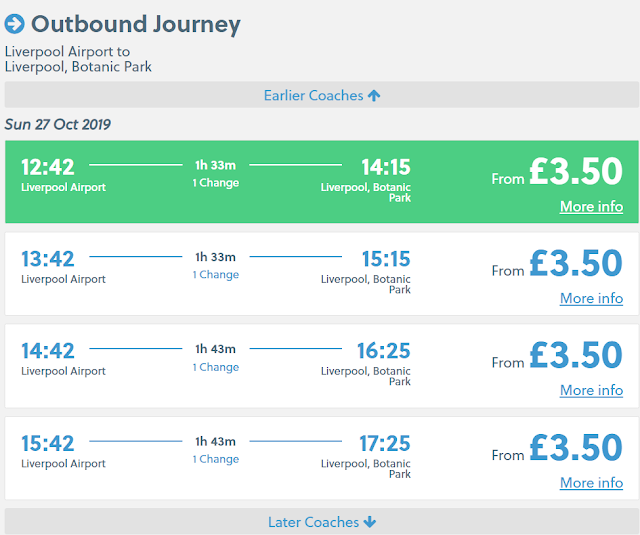
Task: Click the Later Coaches down arrow
Action: click(x=370, y=522)
